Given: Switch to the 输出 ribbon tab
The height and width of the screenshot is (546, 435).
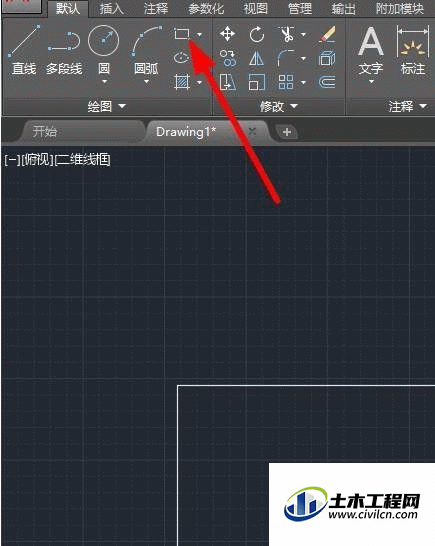Looking at the screenshot, I should (x=344, y=9).
